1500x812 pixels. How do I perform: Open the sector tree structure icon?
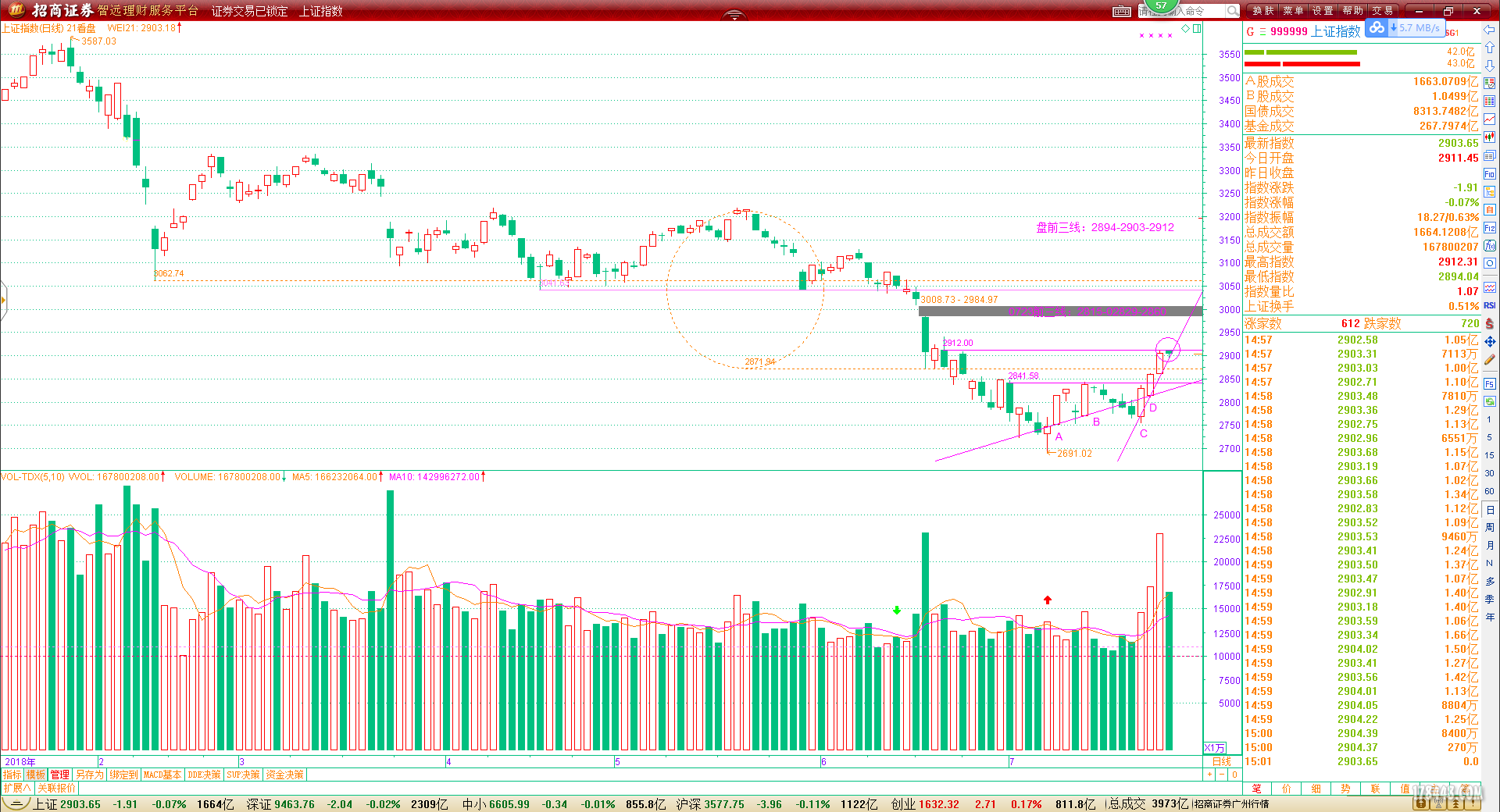(x=1490, y=191)
